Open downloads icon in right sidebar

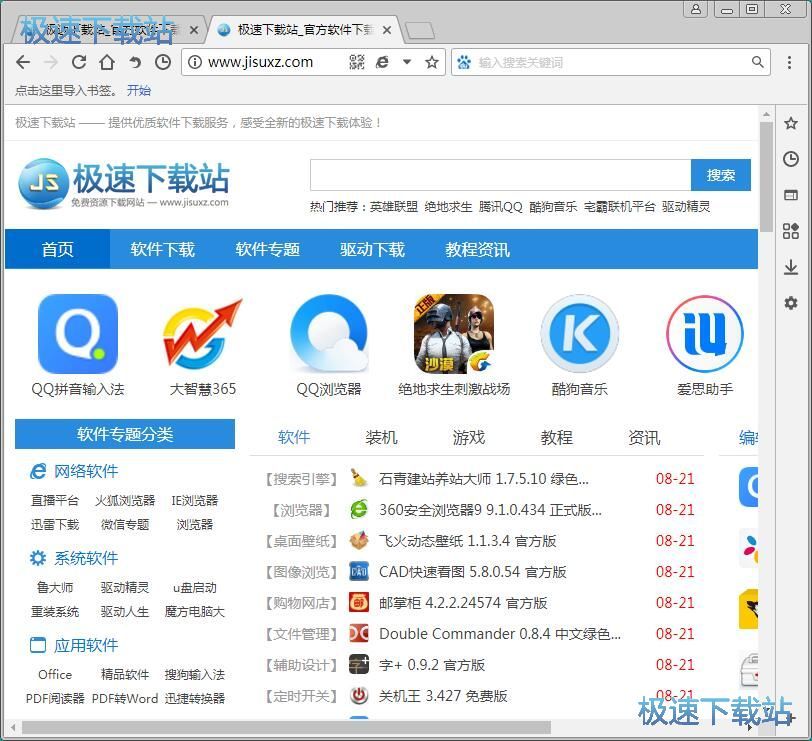point(791,267)
